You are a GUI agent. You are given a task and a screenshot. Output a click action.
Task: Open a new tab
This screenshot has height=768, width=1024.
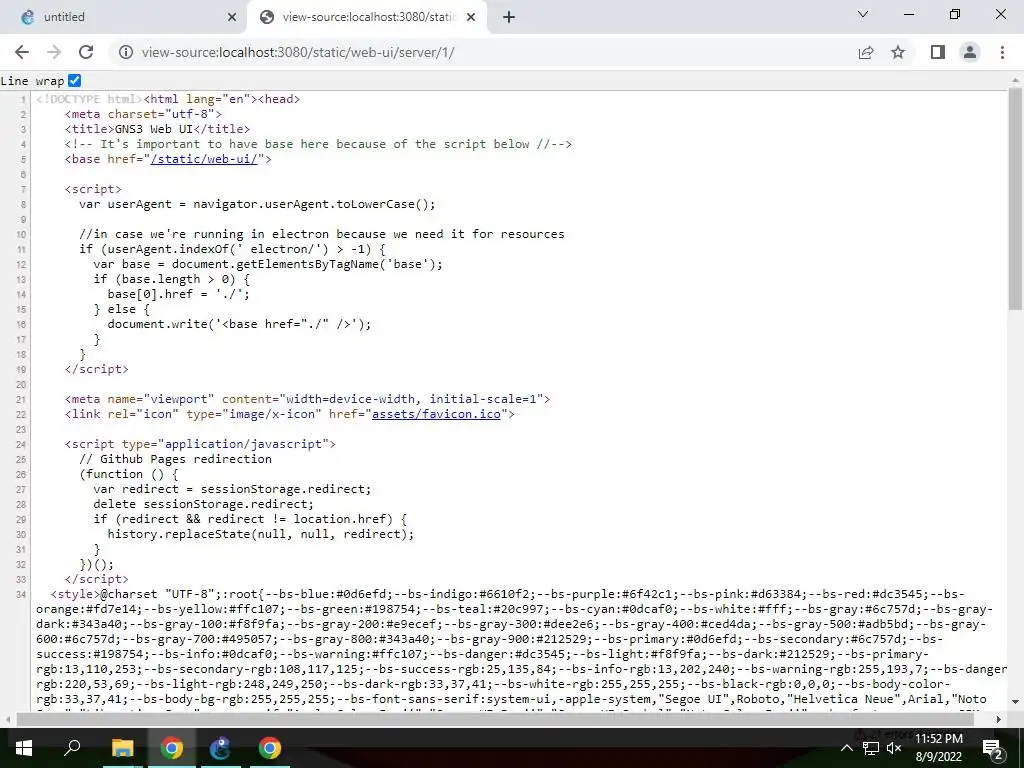click(509, 17)
